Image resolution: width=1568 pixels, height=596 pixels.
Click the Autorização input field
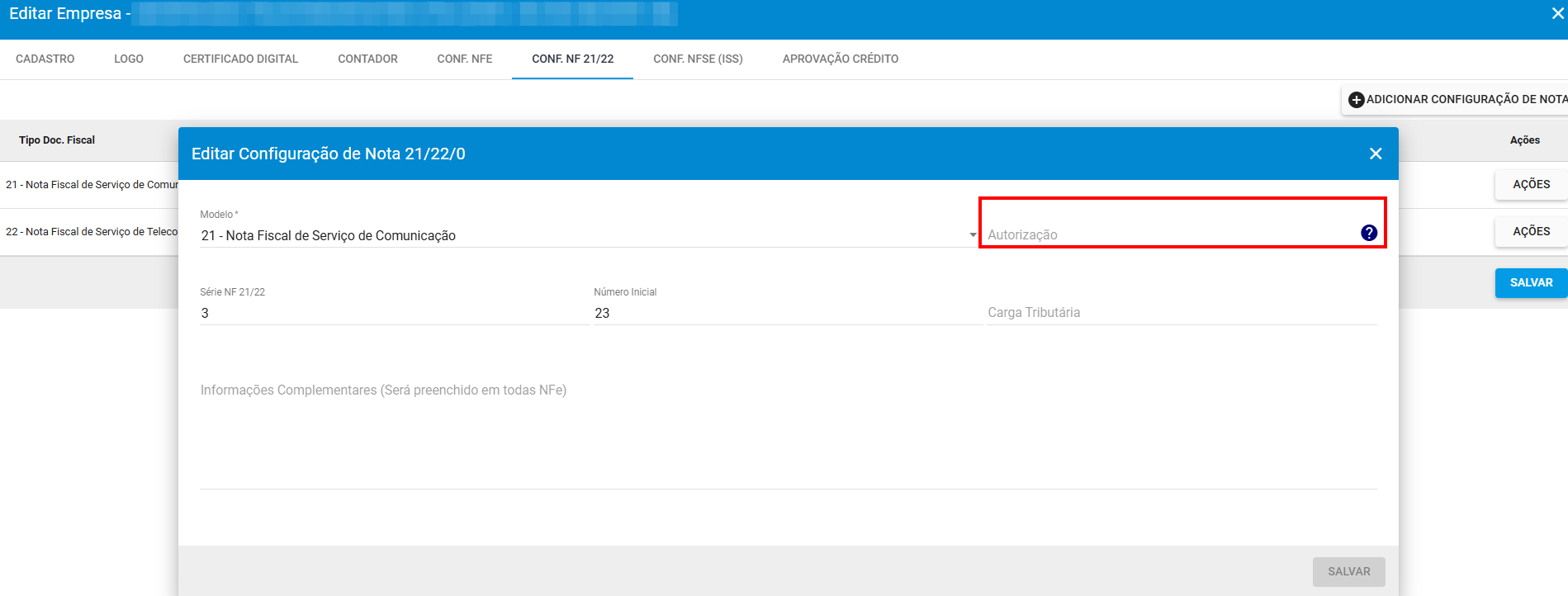1171,234
